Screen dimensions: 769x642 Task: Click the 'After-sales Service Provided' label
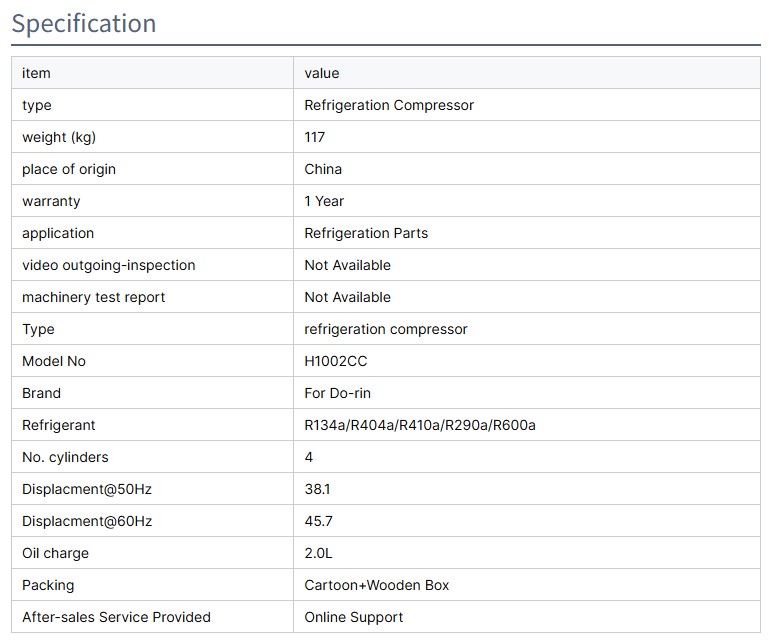[116, 617]
